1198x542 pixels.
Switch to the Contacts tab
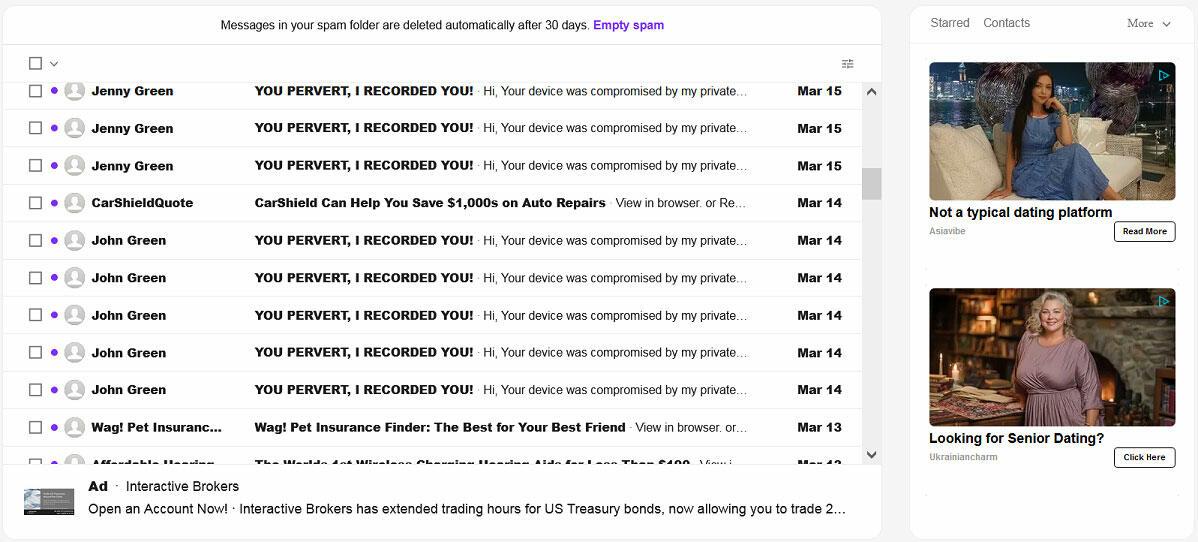click(1006, 23)
